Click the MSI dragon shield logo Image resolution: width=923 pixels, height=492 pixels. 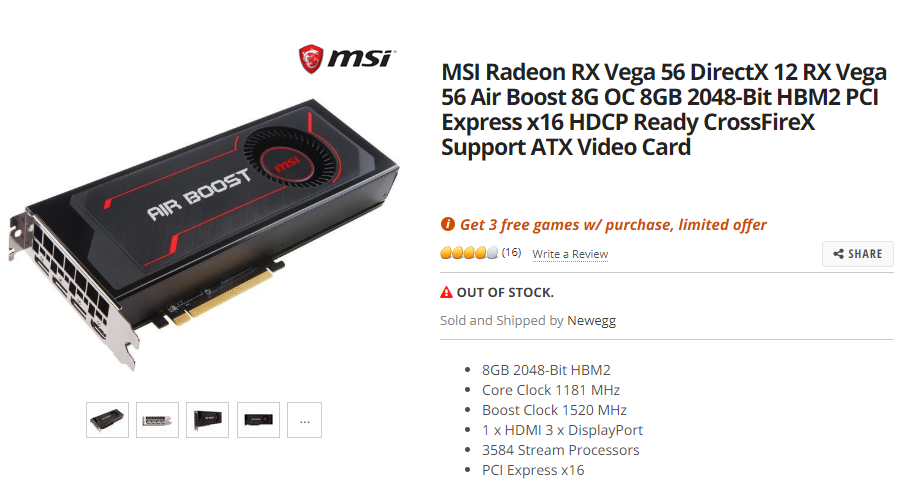point(311,59)
